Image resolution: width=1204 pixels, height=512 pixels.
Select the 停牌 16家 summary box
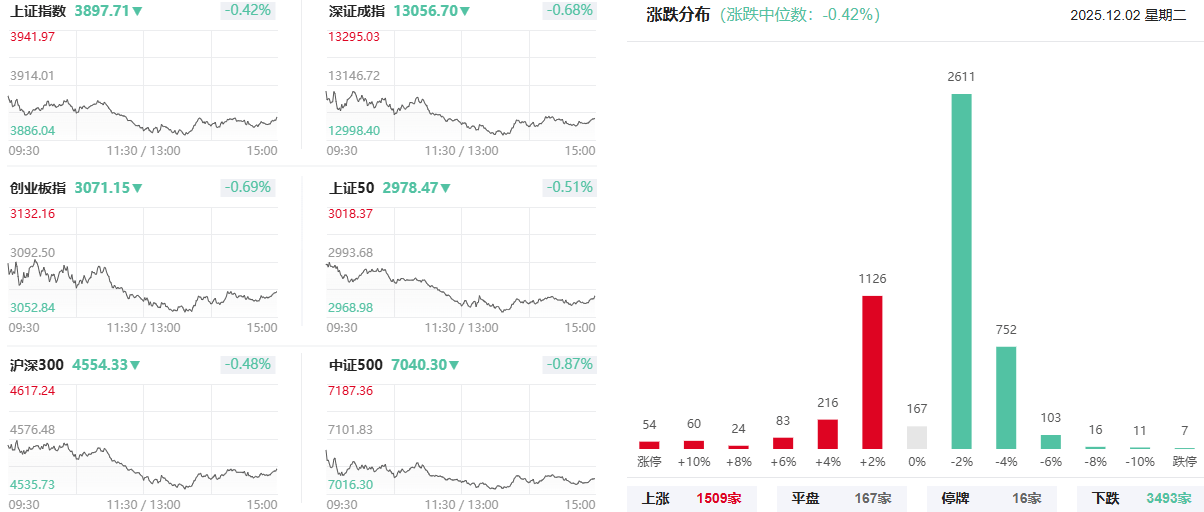point(990,498)
